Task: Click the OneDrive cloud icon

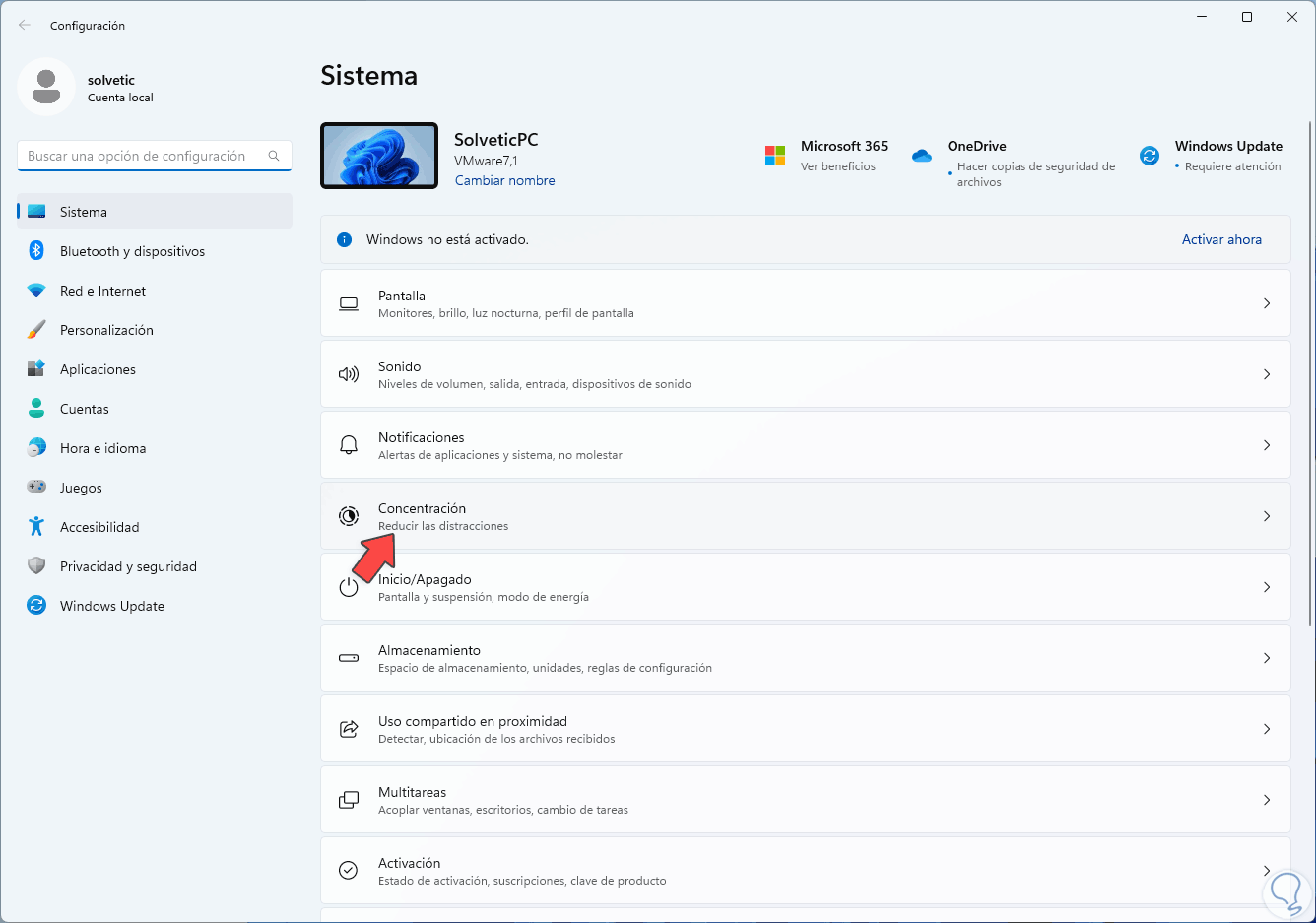Action: pos(922,156)
